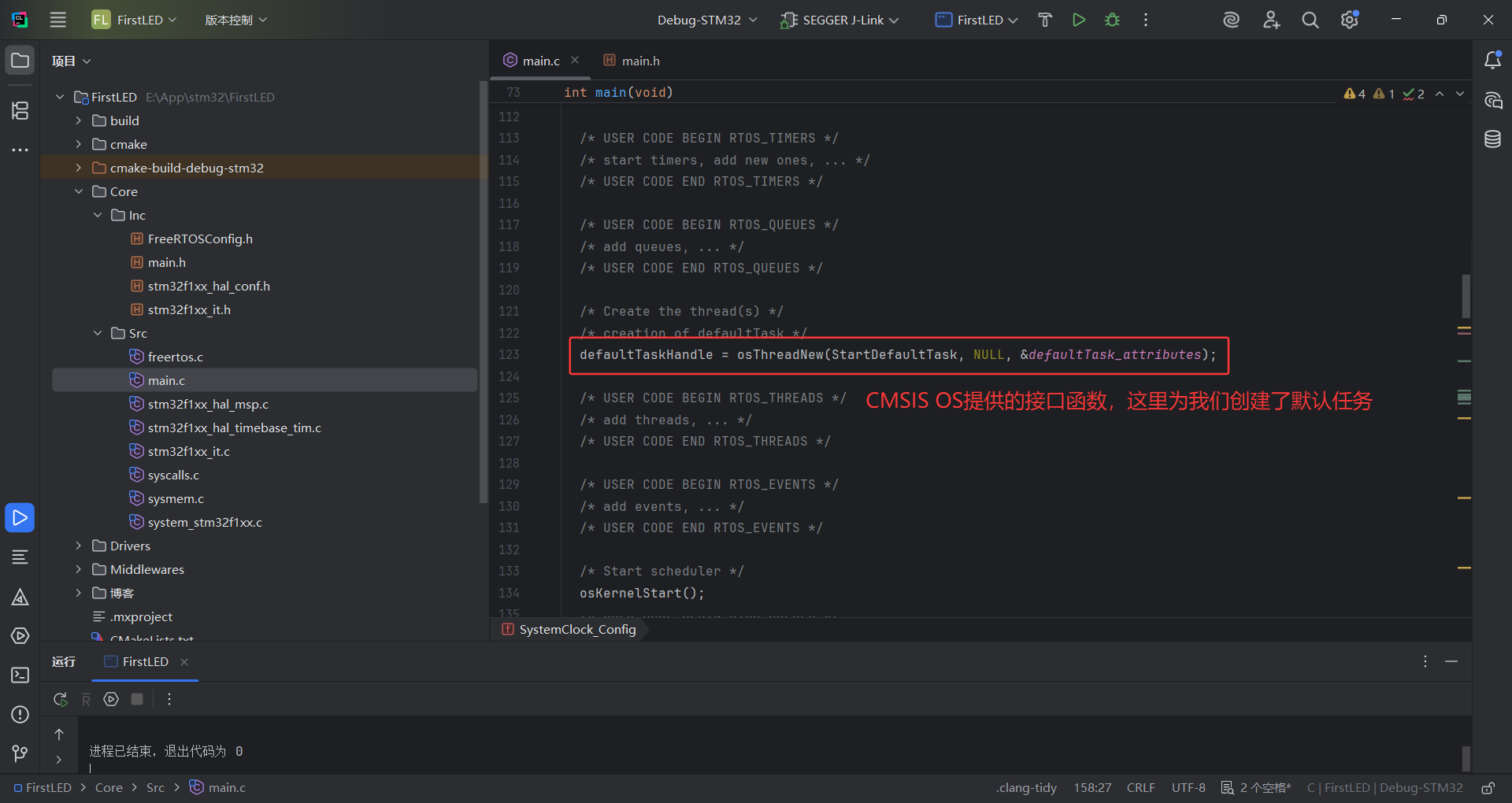Build the project with hammer icon
The image size is (1512, 803).
coord(1045,20)
